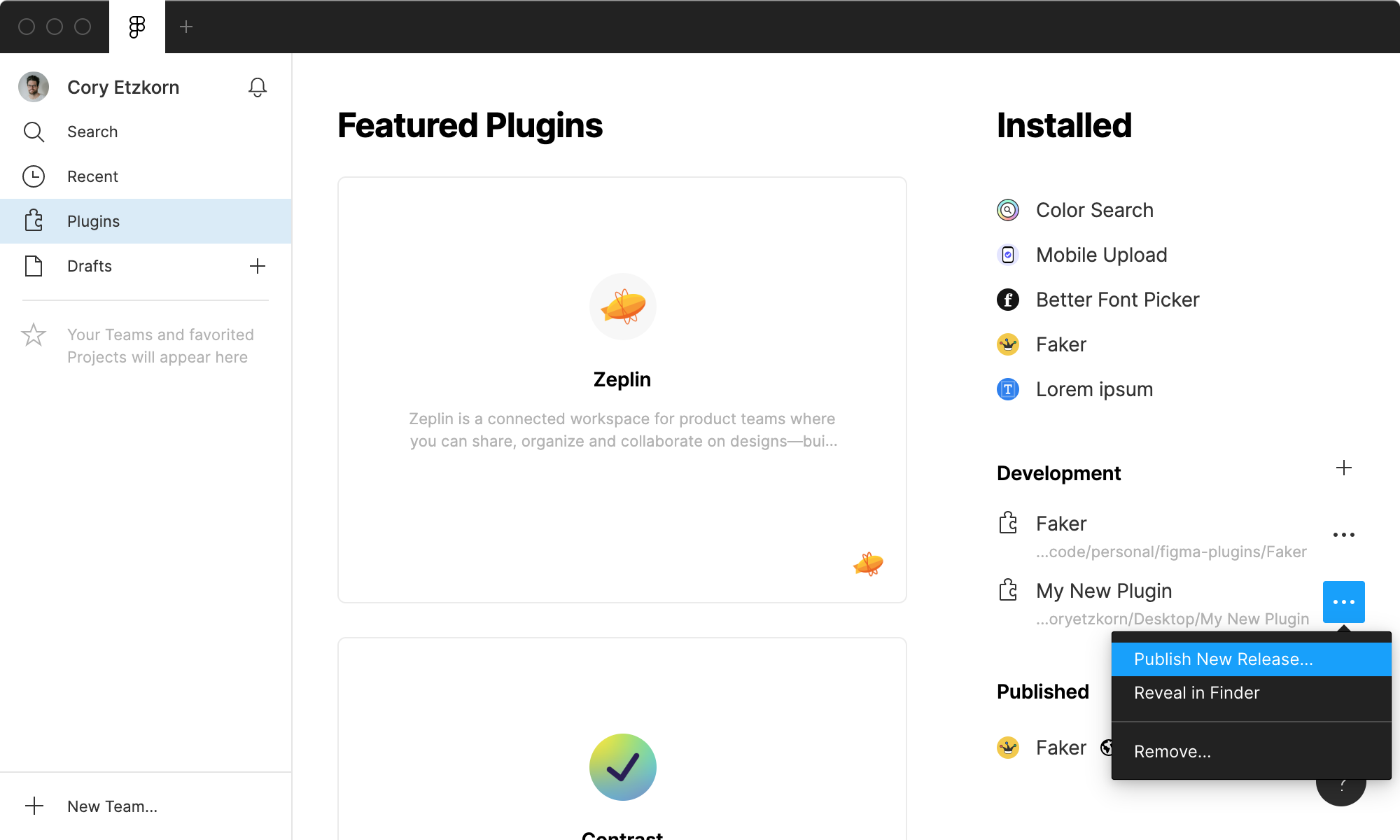The height and width of the screenshot is (840, 1400).
Task: Enable Remove option for My New Plugin
Action: (x=1171, y=751)
